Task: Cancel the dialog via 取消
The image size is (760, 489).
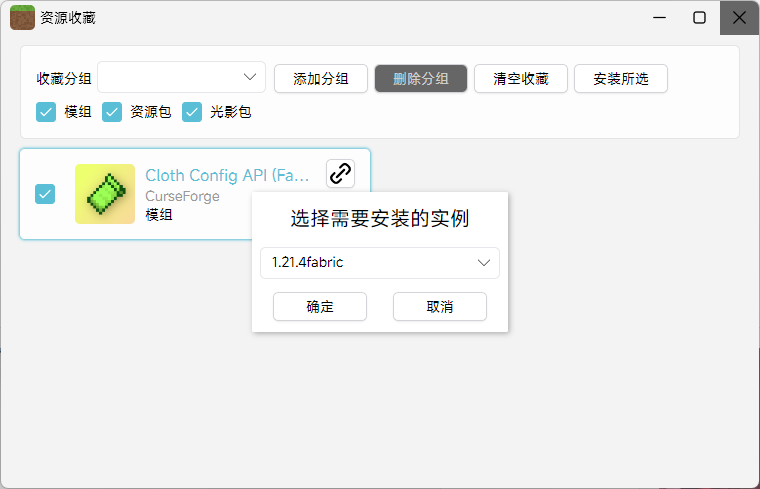Action: (440, 307)
